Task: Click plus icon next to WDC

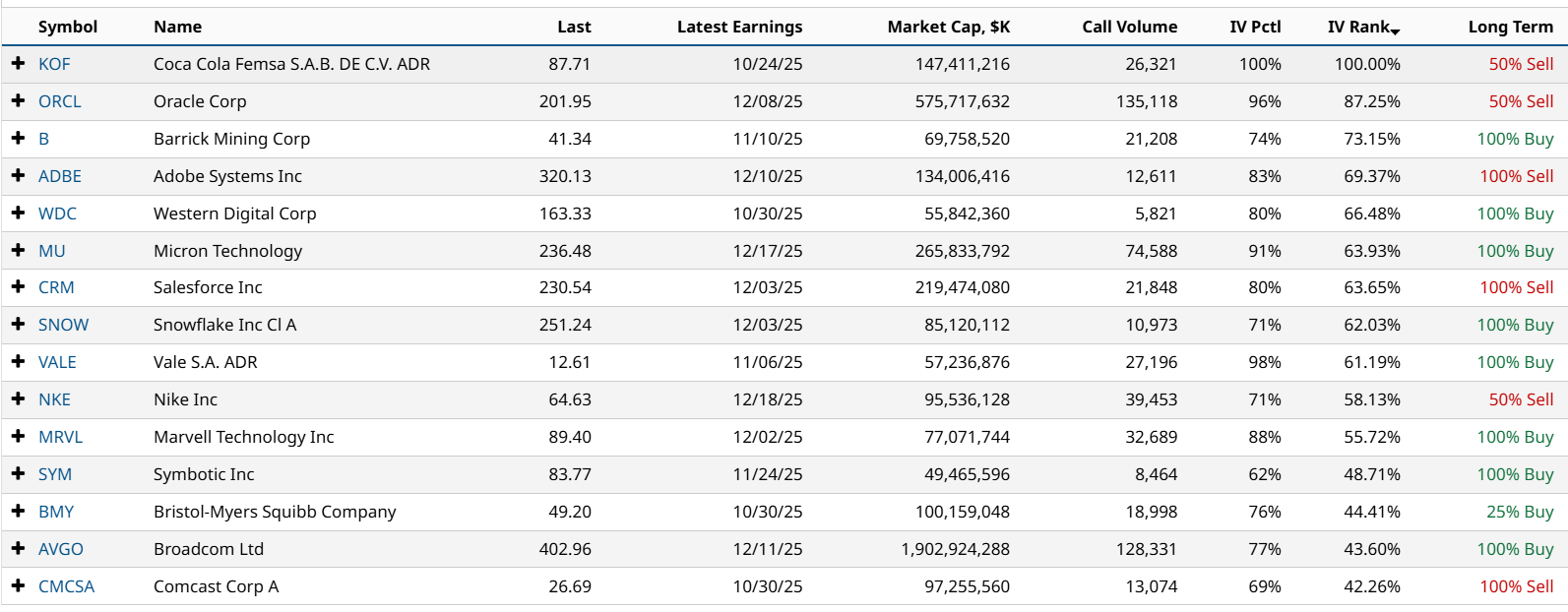Action: coord(18,213)
